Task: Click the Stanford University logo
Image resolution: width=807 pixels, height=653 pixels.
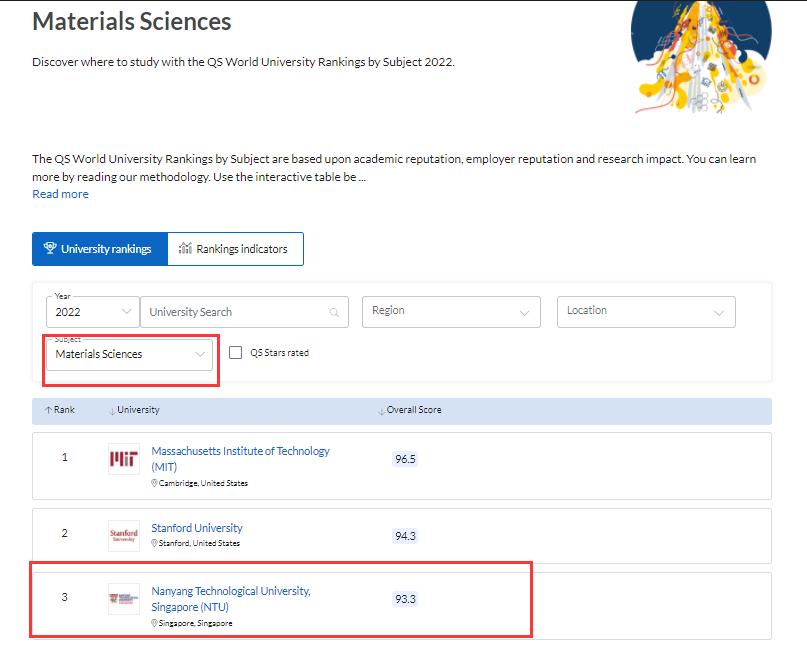Action: click(124, 535)
